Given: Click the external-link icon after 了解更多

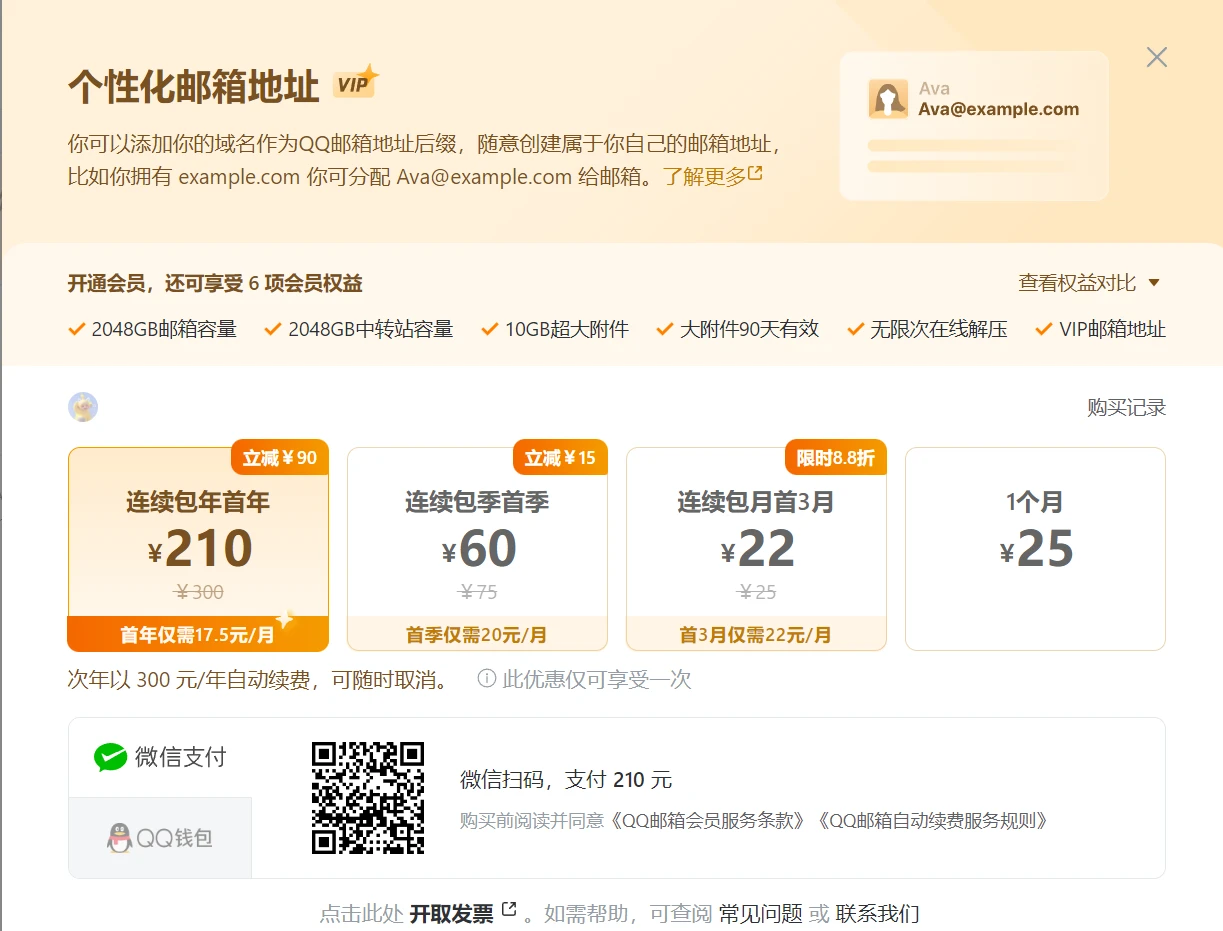Looking at the screenshot, I should tap(755, 174).
